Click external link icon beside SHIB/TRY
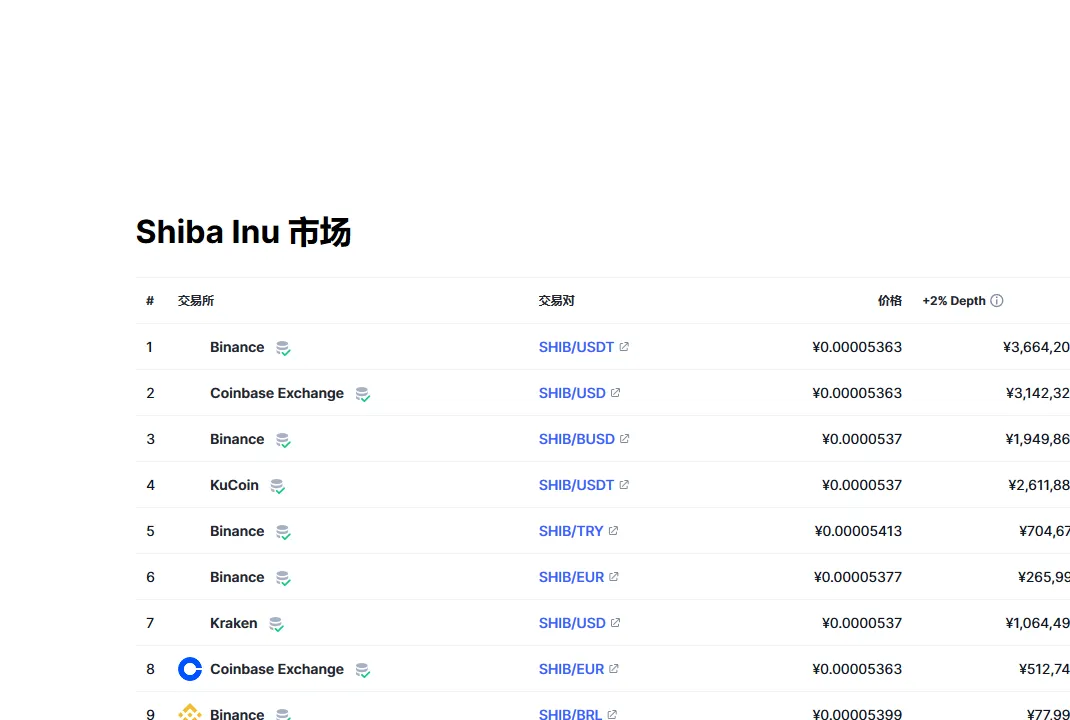1070x720 pixels. tap(613, 531)
